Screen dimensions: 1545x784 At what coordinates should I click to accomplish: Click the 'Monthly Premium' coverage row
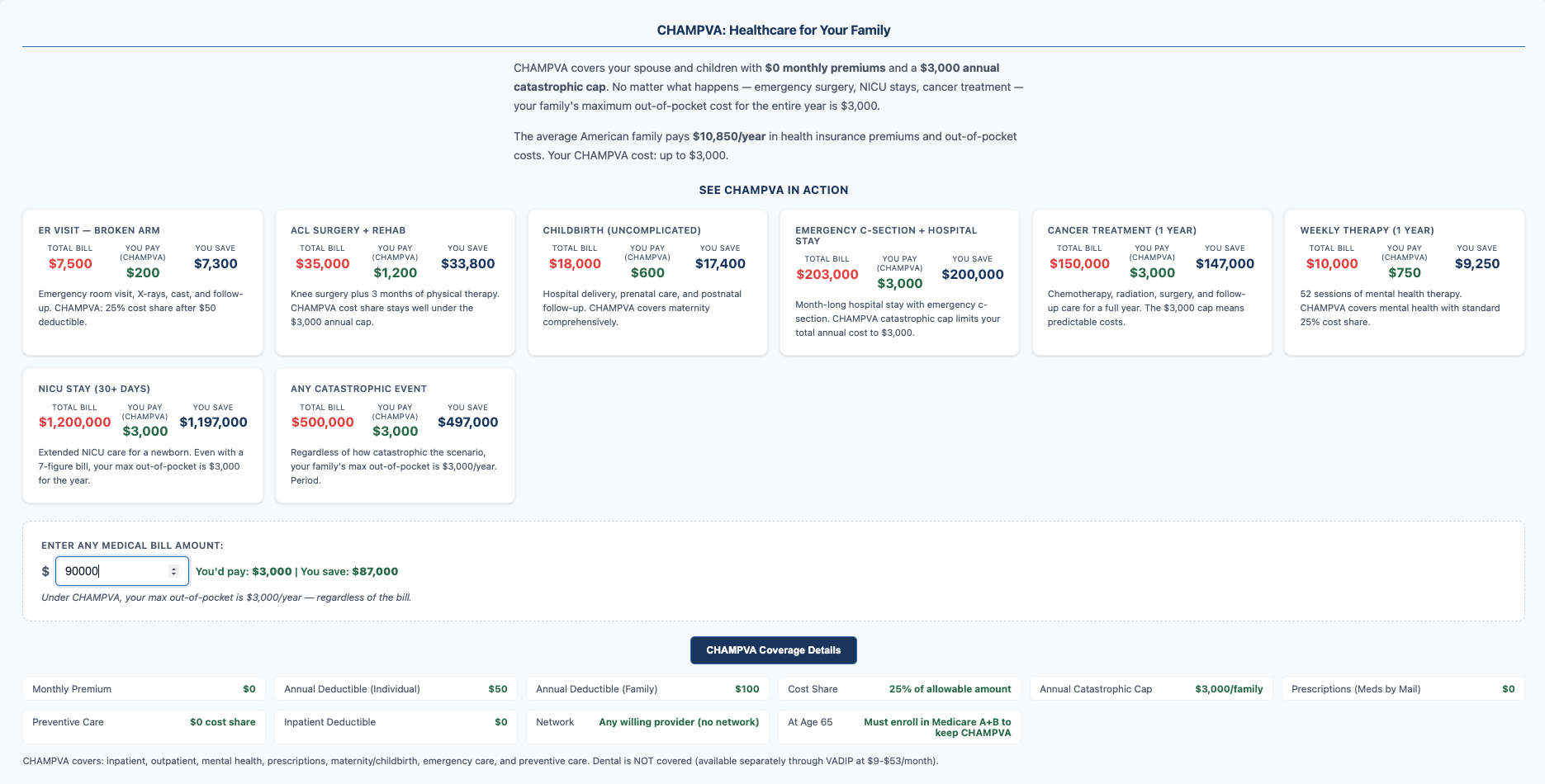[x=144, y=689]
